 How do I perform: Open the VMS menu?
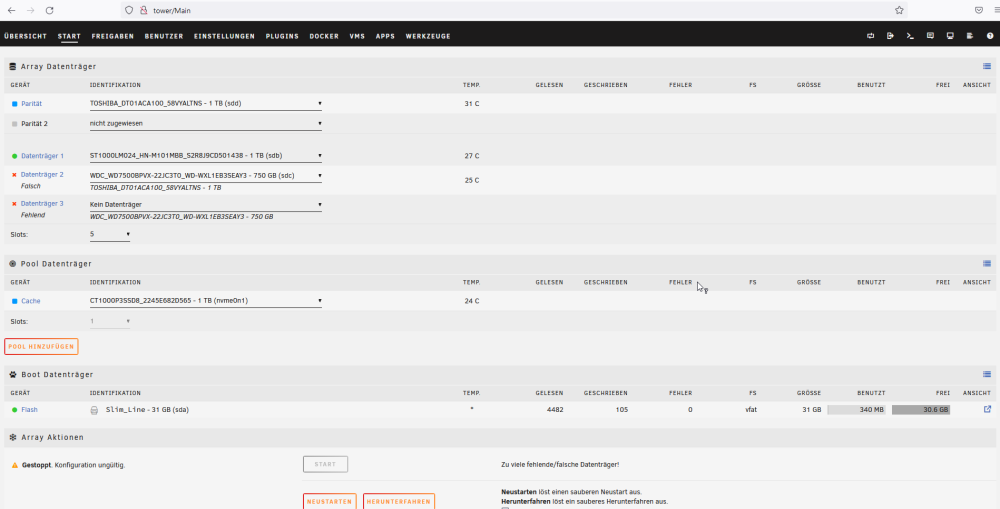[x=357, y=36]
